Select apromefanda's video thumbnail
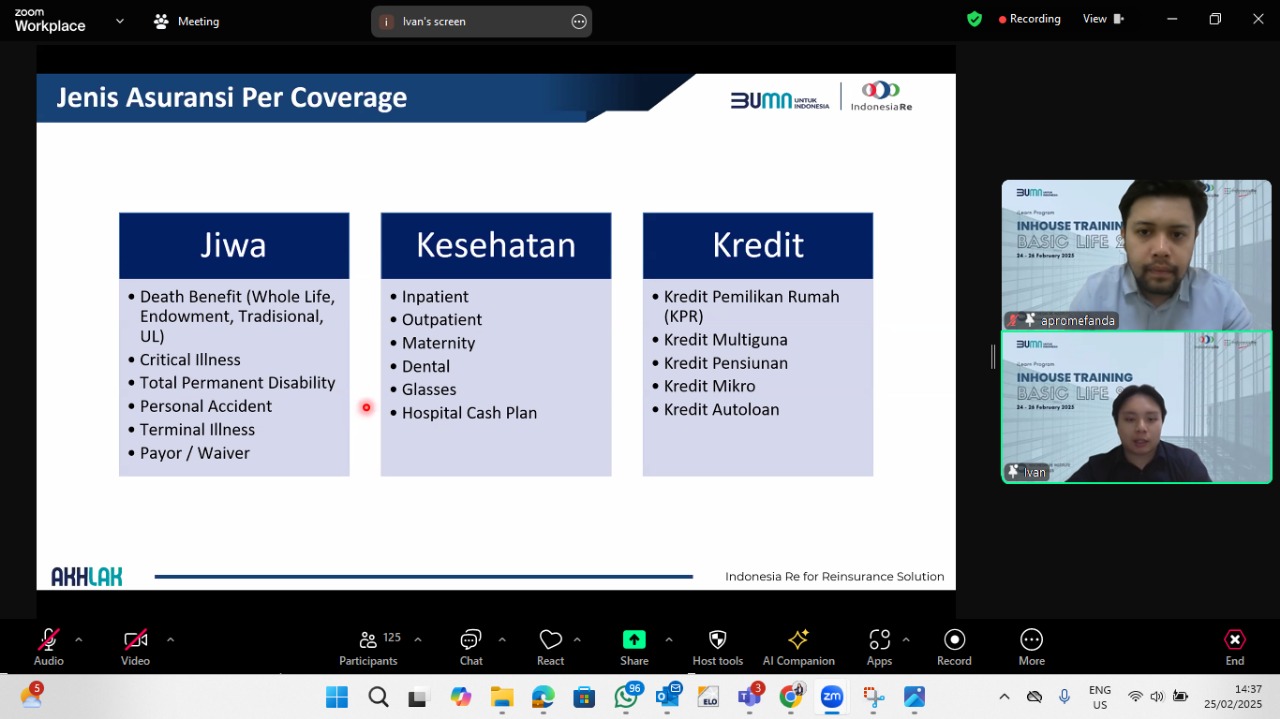Image resolution: width=1280 pixels, height=719 pixels. point(1136,255)
